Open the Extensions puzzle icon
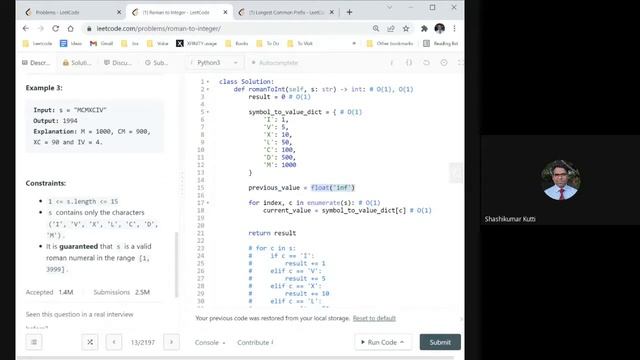 [x=424, y=29]
